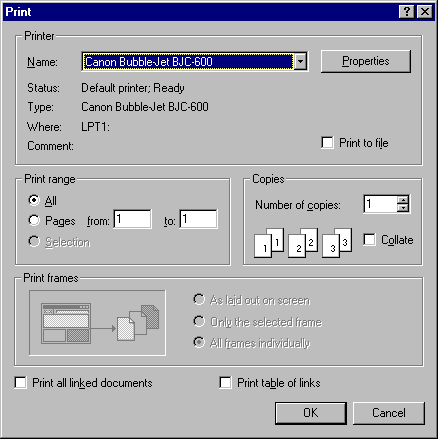Check Print table of links
The width and height of the screenshot is (438, 439).
pos(225,383)
